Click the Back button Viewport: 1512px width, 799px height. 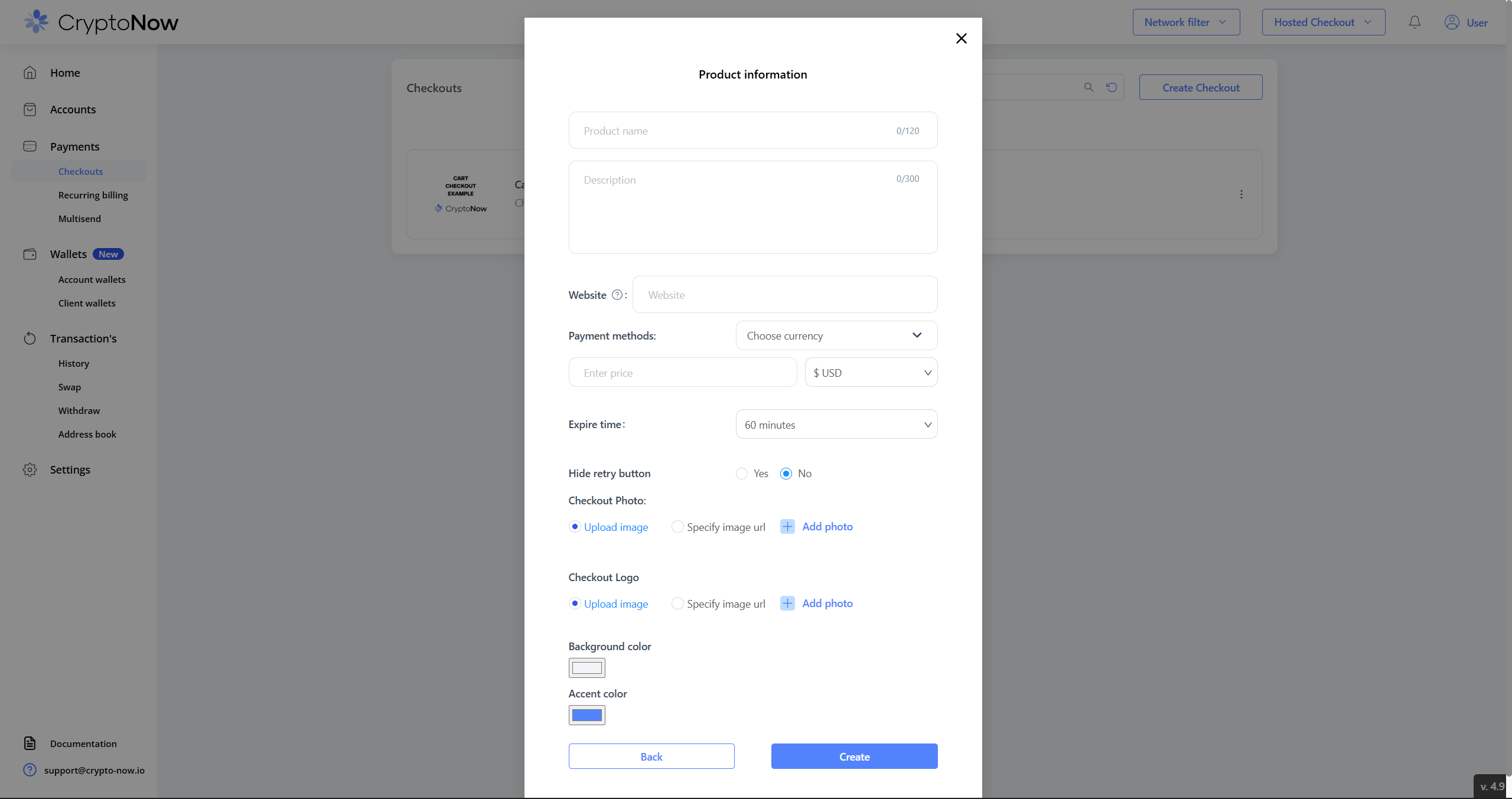click(651, 756)
